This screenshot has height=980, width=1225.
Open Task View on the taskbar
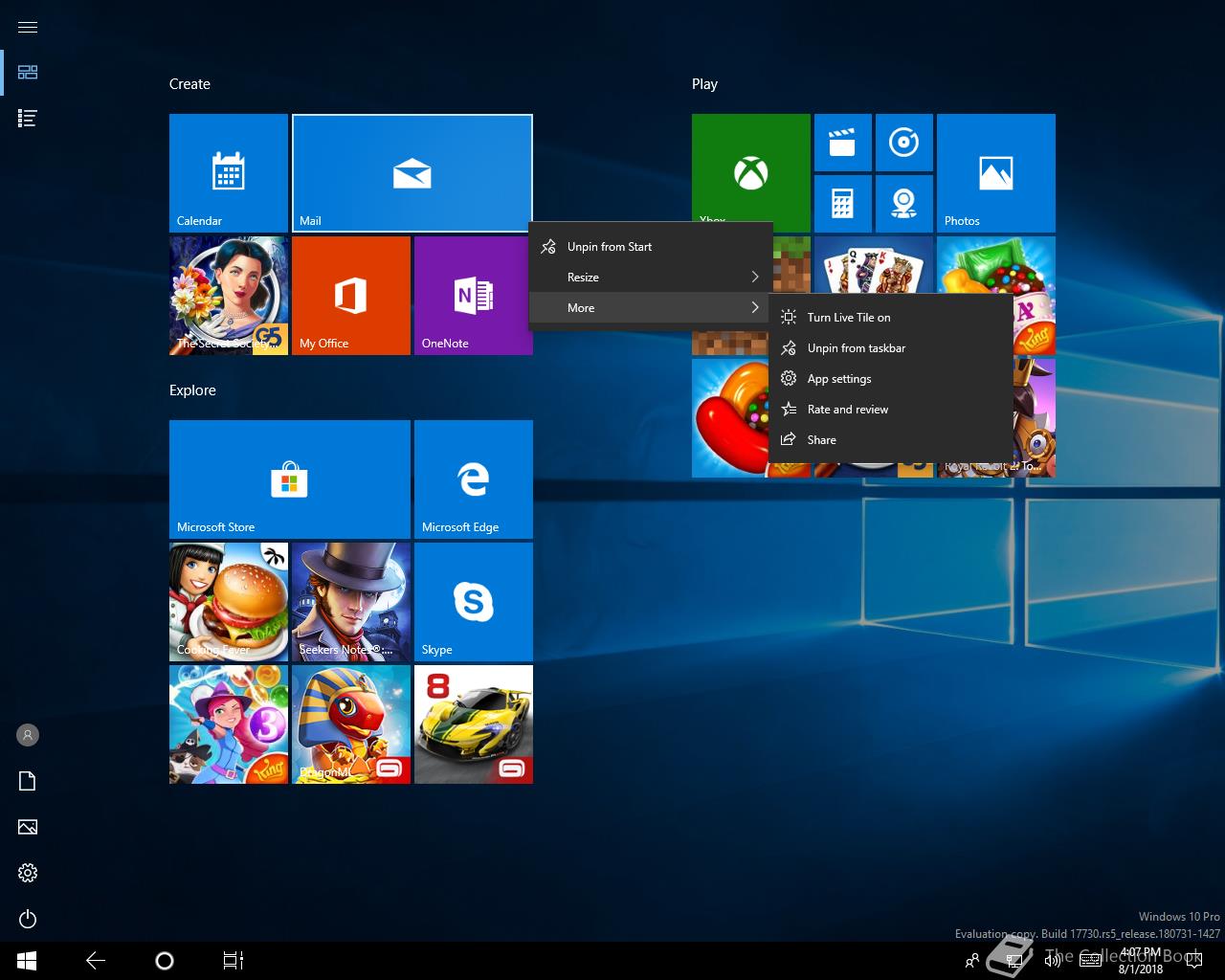(x=234, y=961)
